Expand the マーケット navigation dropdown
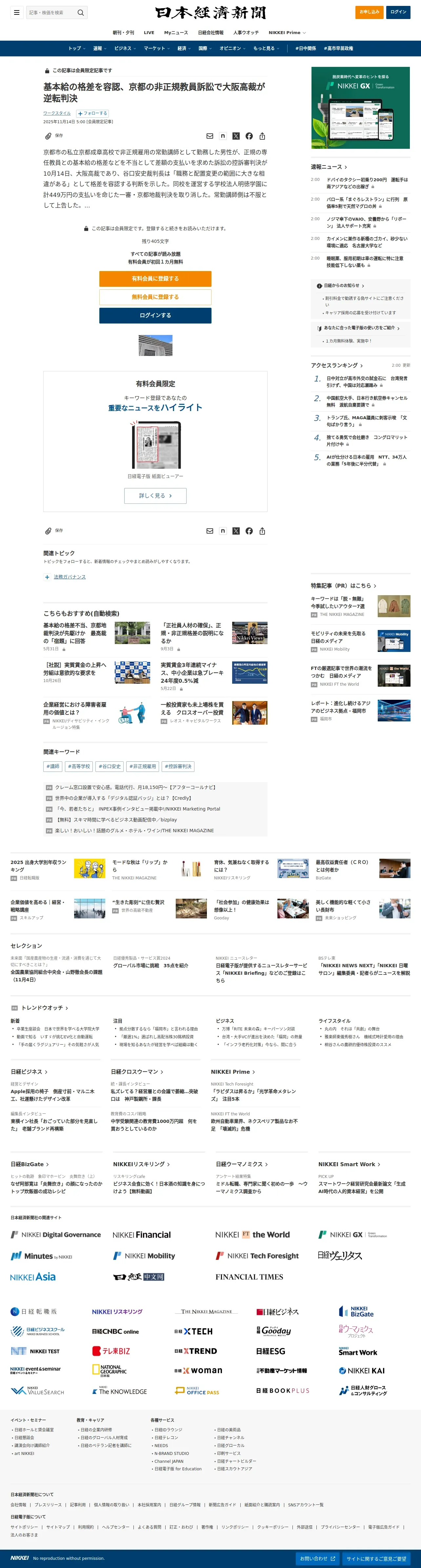 (x=157, y=49)
